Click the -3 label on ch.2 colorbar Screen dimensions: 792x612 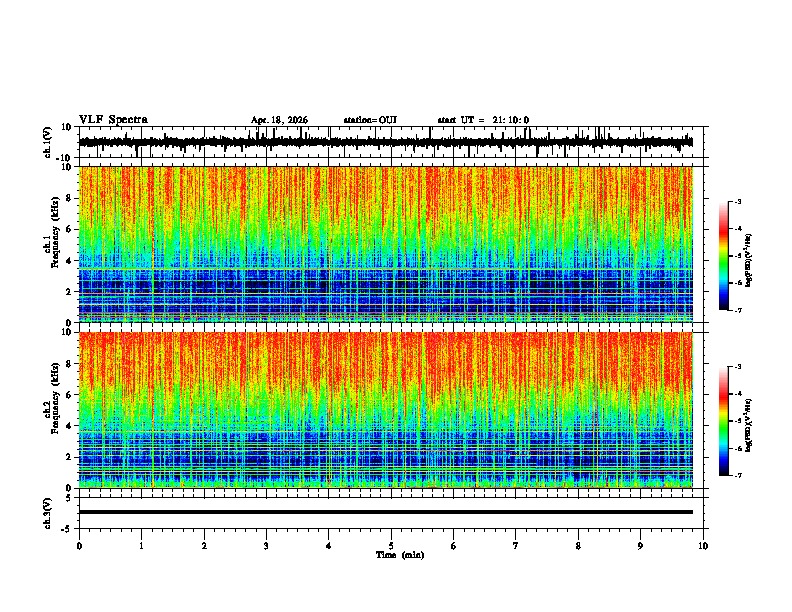click(737, 367)
